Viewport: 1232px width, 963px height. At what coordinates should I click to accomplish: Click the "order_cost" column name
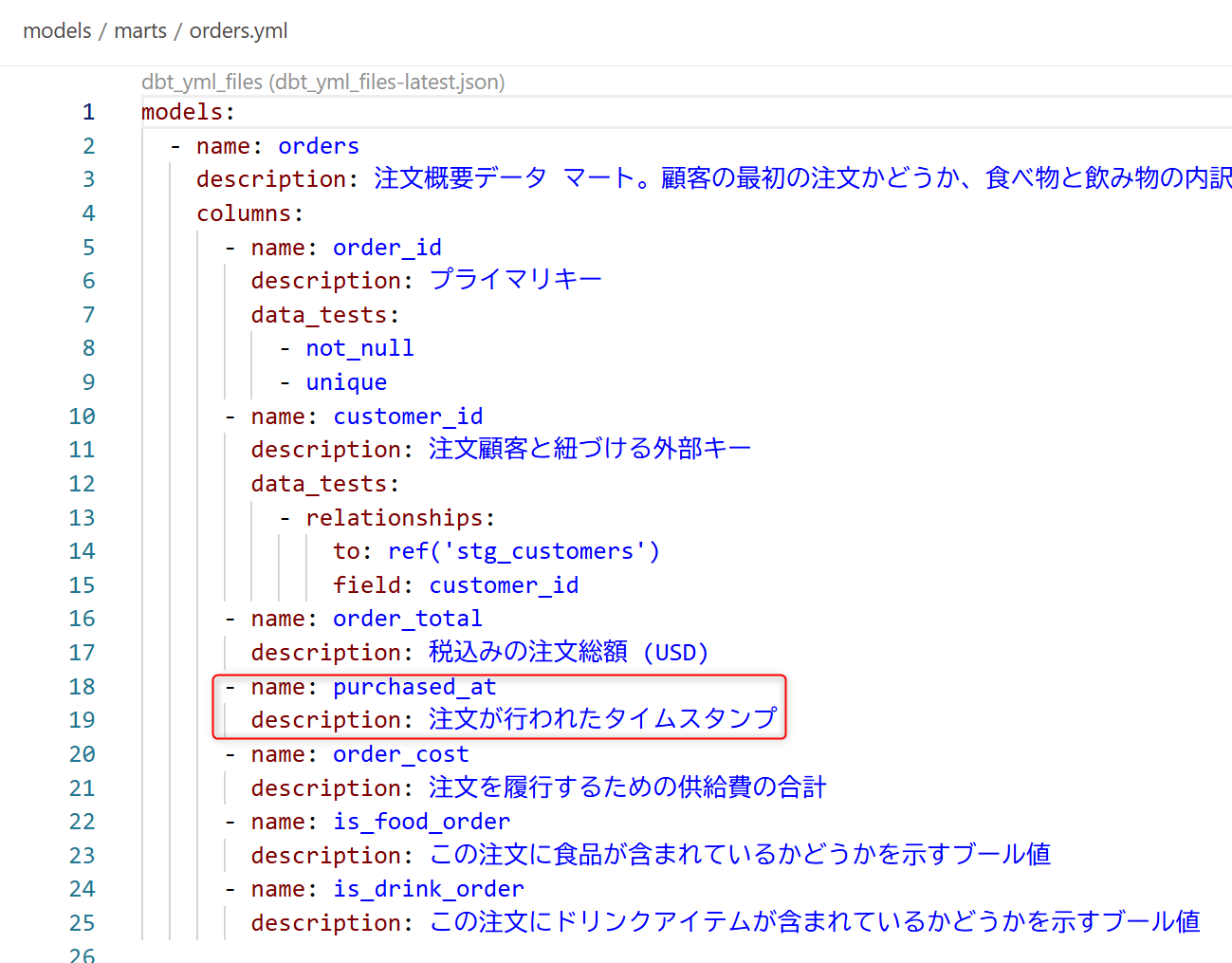pyautogui.click(x=400, y=754)
